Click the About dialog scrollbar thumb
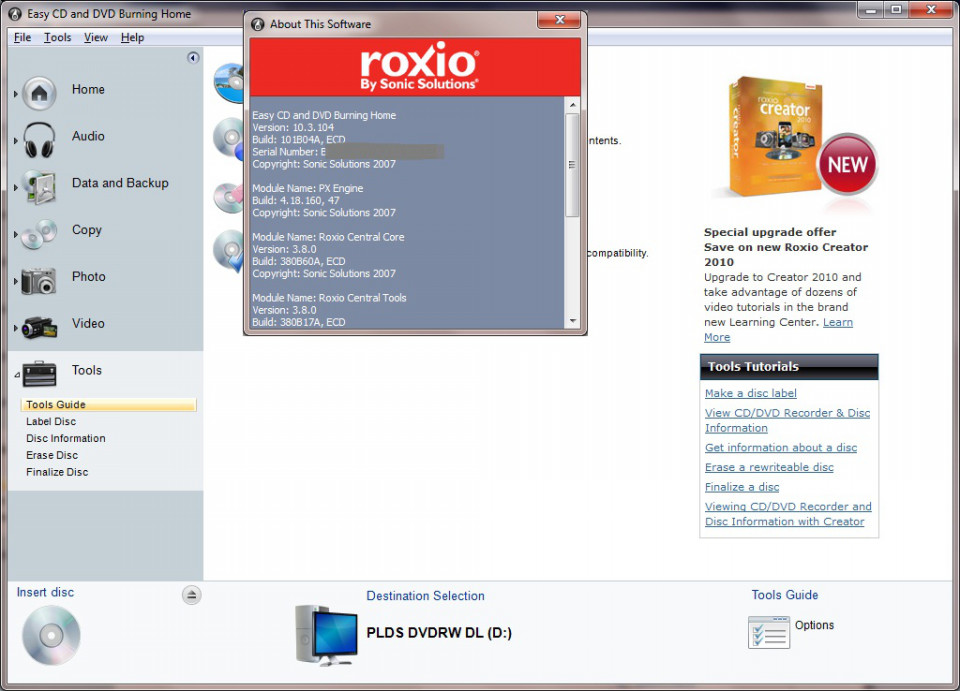The image size is (960, 691). 572,165
